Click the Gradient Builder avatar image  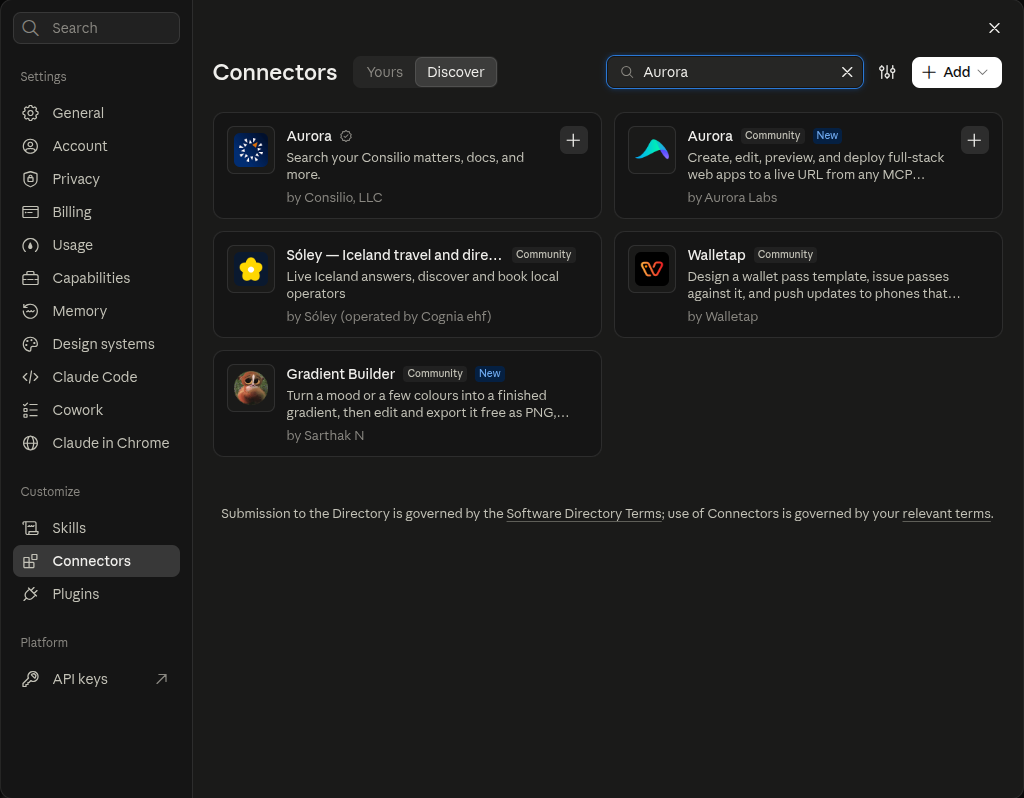[x=251, y=387]
